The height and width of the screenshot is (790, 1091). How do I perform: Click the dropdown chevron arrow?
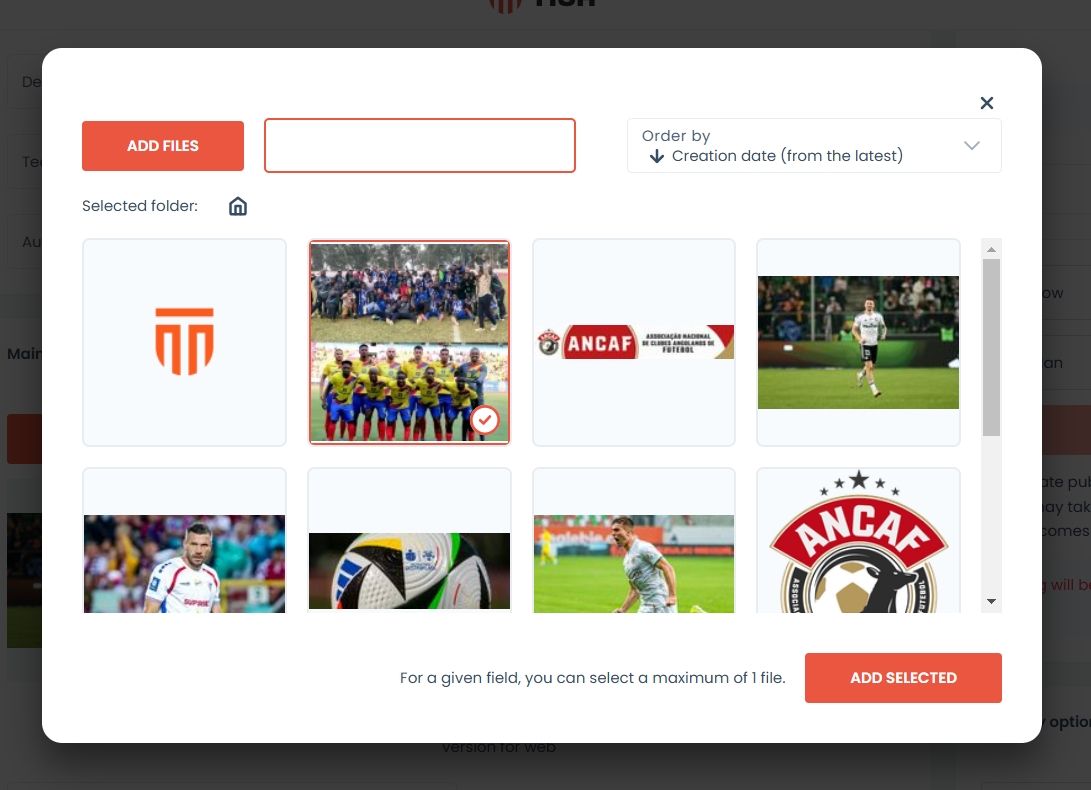point(971,146)
